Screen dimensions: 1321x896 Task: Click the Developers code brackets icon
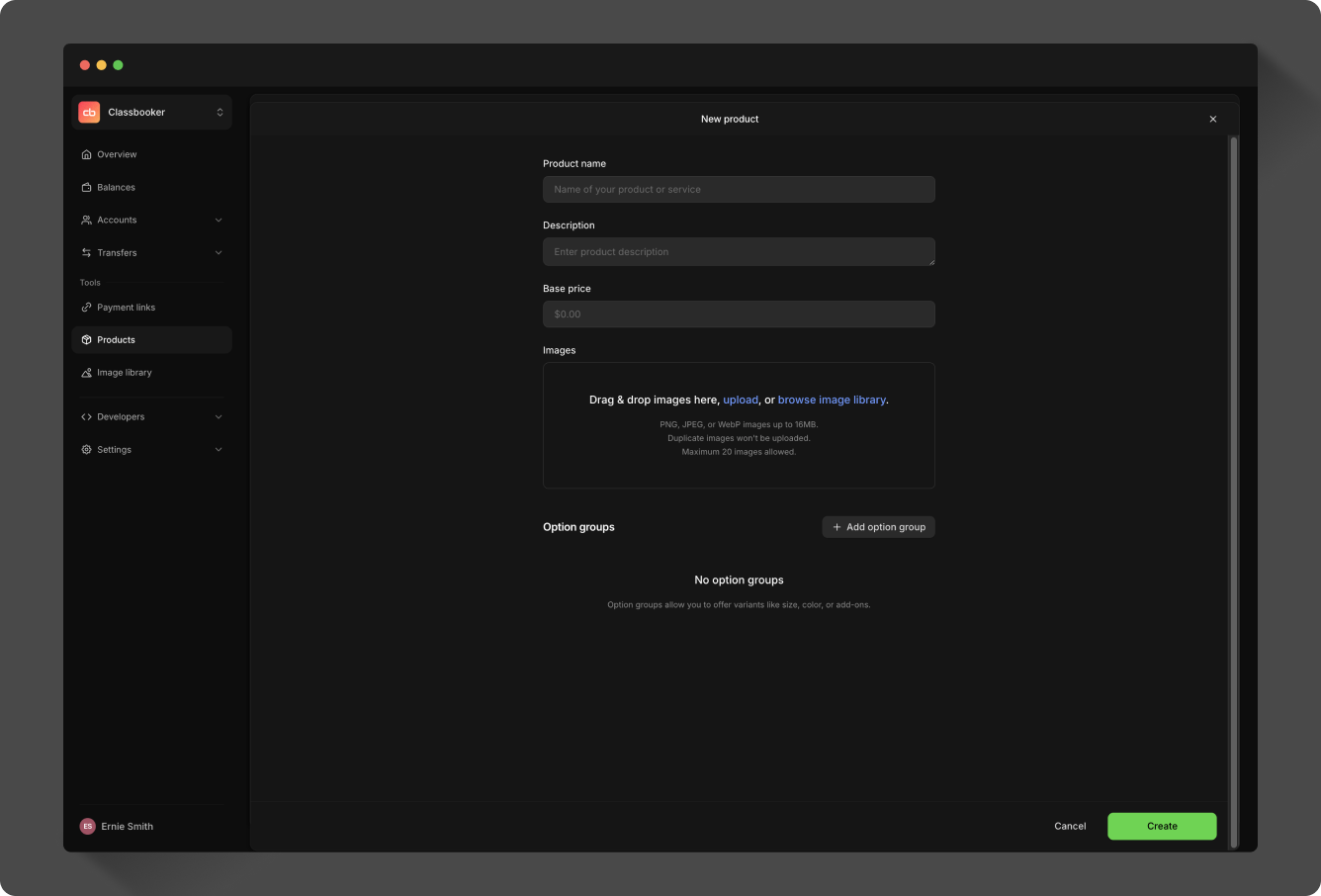86,416
